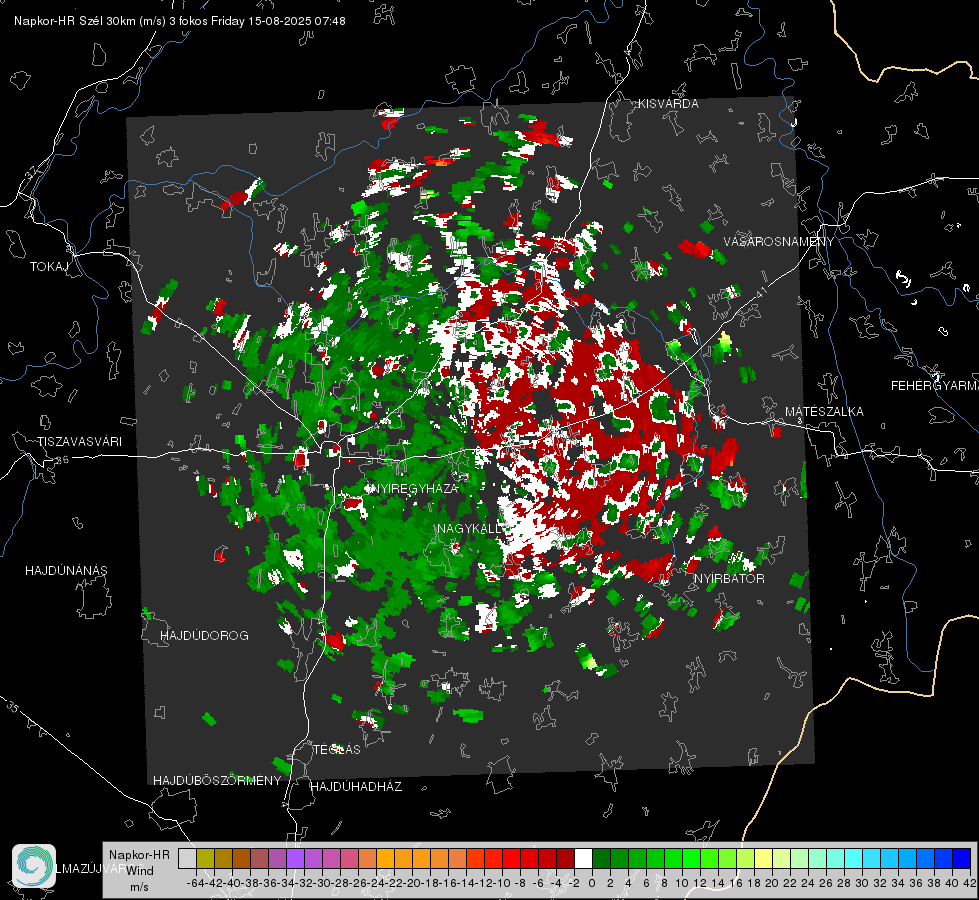The width and height of the screenshot is (979, 900).
Task: Click road number 41 near Vásárosnamény
Action: [x=760, y=294]
